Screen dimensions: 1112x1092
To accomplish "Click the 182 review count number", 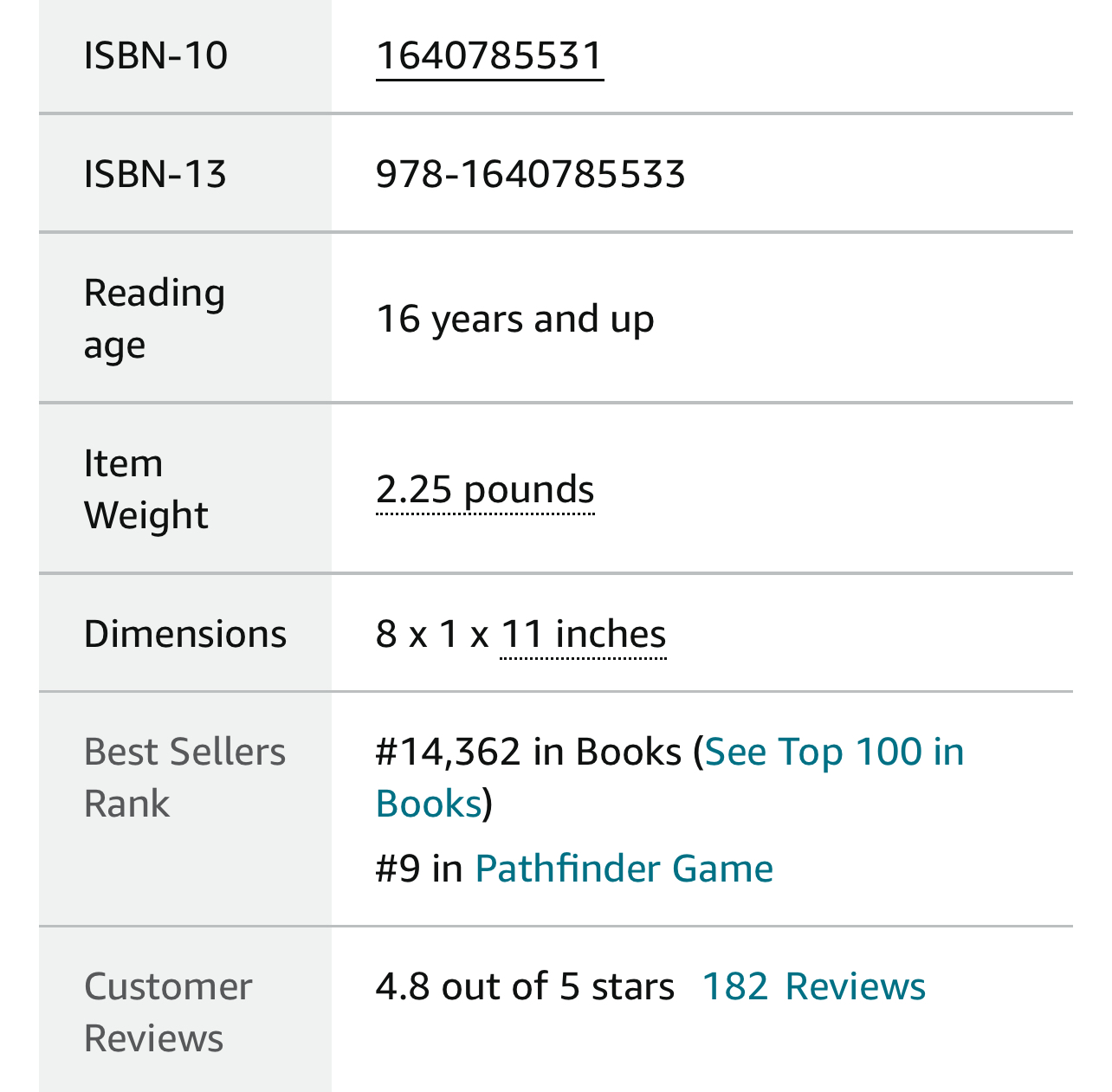I will click(734, 987).
